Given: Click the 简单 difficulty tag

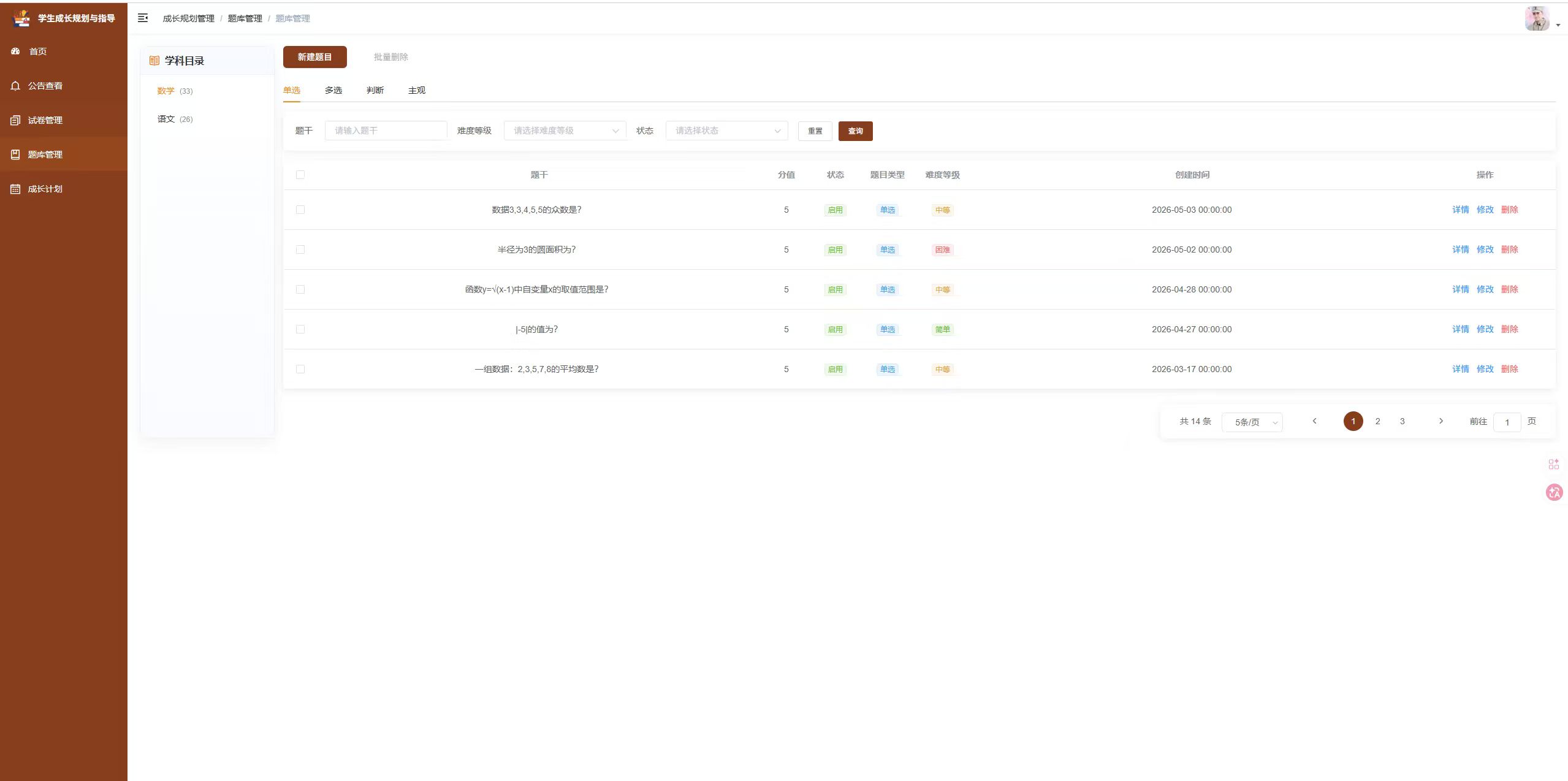Looking at the screenshot, I should 943,330.
